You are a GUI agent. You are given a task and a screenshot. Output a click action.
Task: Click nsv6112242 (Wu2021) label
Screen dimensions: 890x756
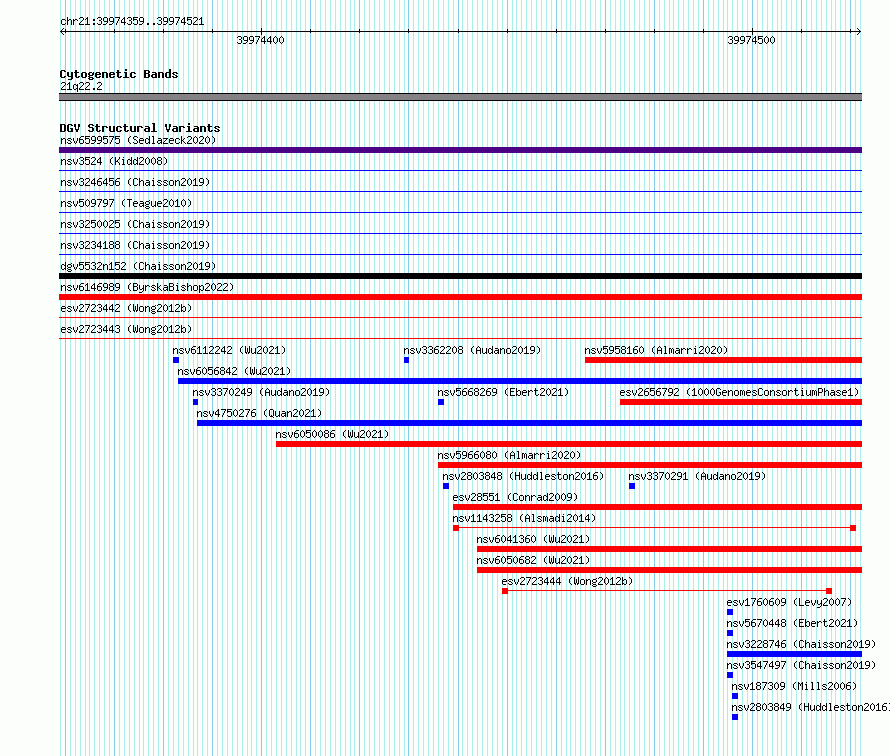229,350
